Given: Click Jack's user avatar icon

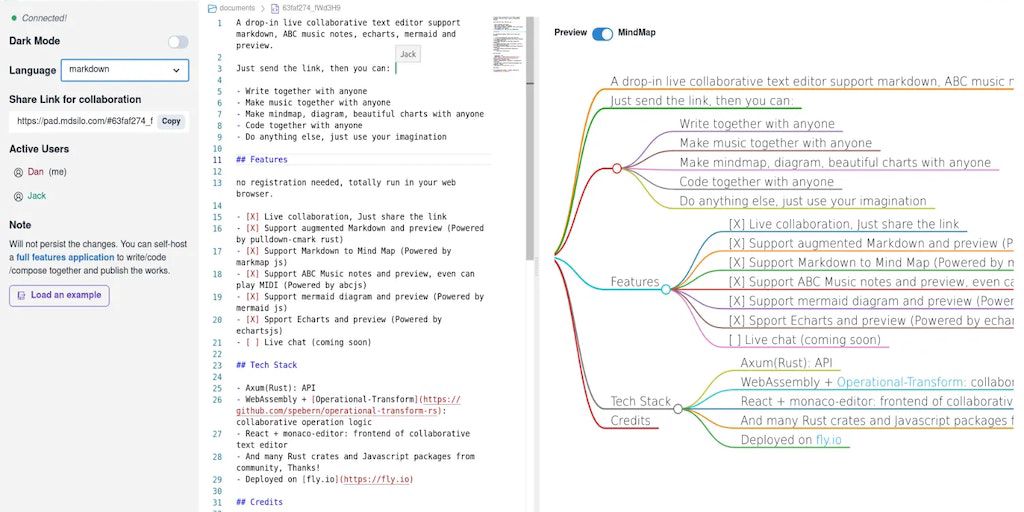Looking at the screenshot, I should click(18, 196).
